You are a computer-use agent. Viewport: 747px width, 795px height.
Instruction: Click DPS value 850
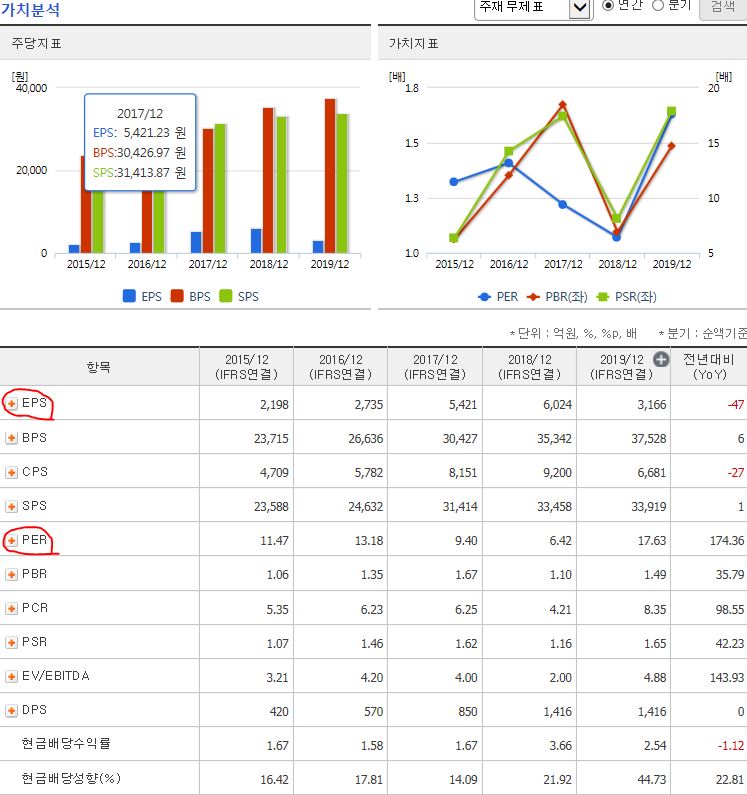click(468, 711)
